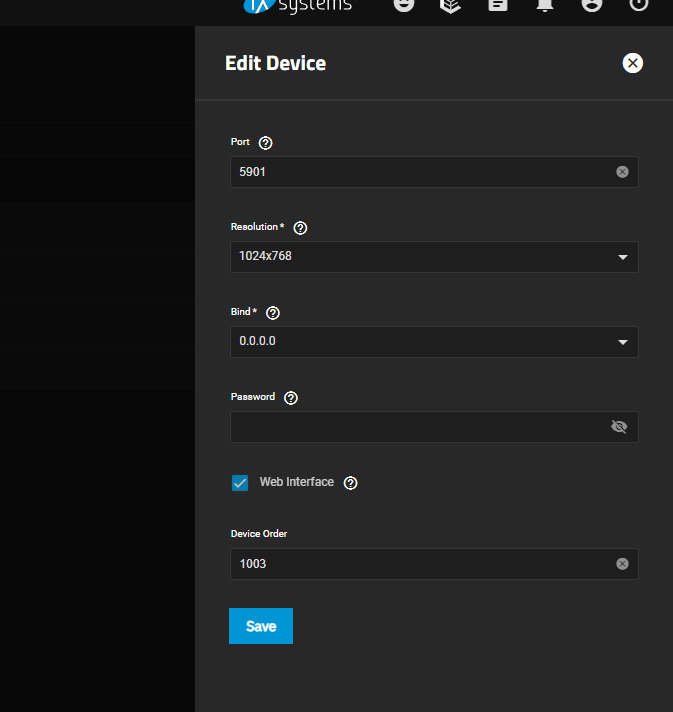Image resolution: width=673 pixels, height=712 pixels.
Task: Show help tooltip for Web Interface
Action: point(350,483)
